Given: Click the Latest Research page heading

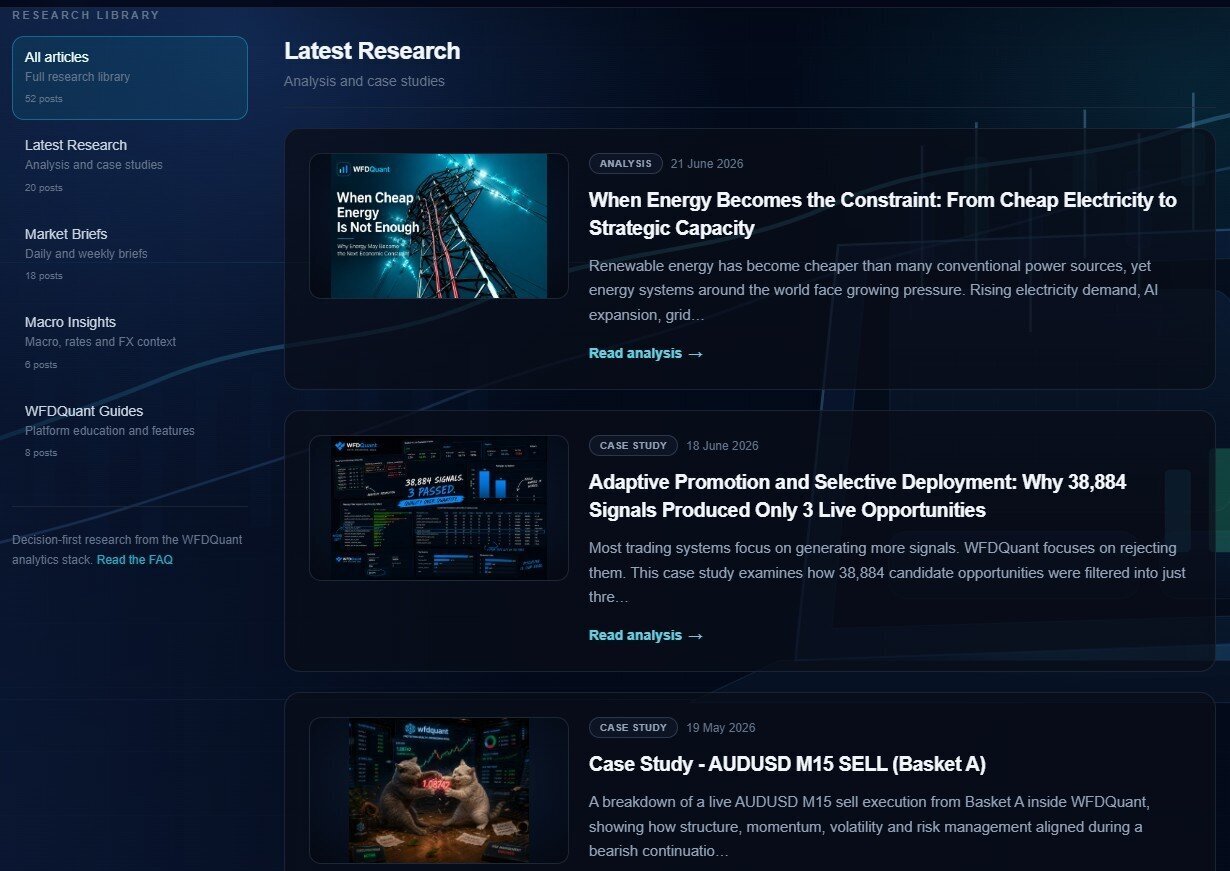Looking at the screenshot, I should [x=372, y=51].
